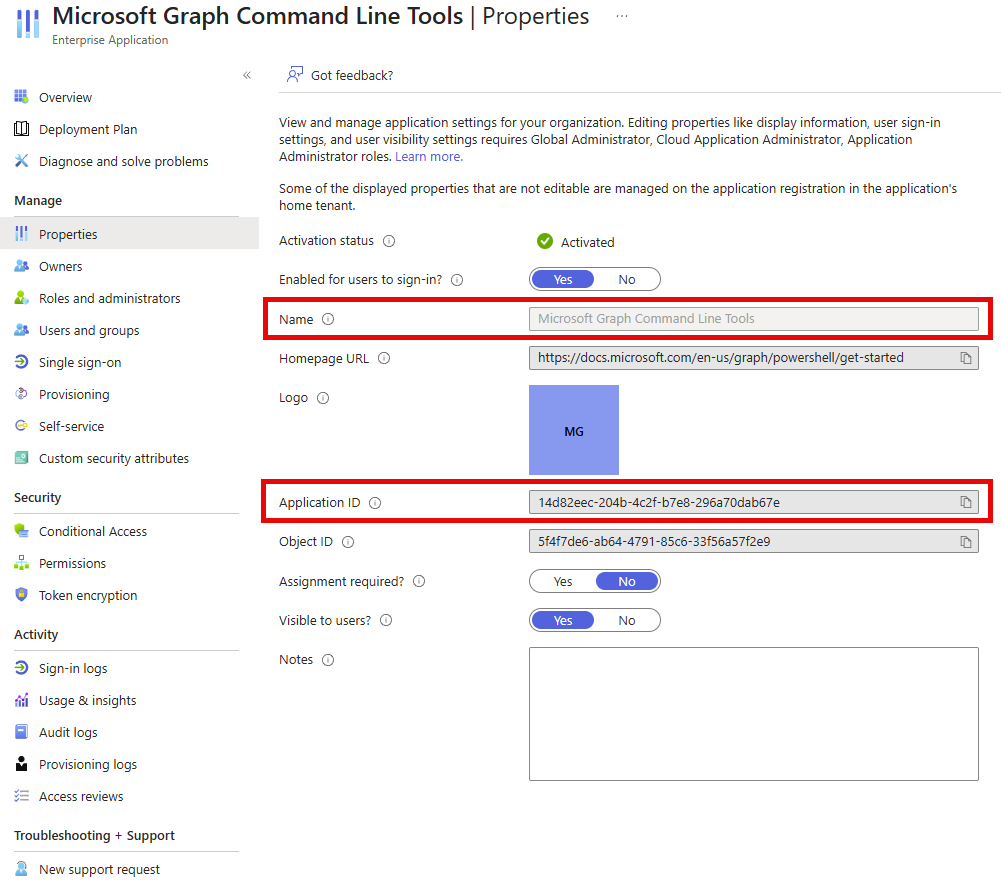The width and height of the screenshot is (1001, 890).
Task: Copy the Homepage URL to clipboard
Action: click(965, 358)
